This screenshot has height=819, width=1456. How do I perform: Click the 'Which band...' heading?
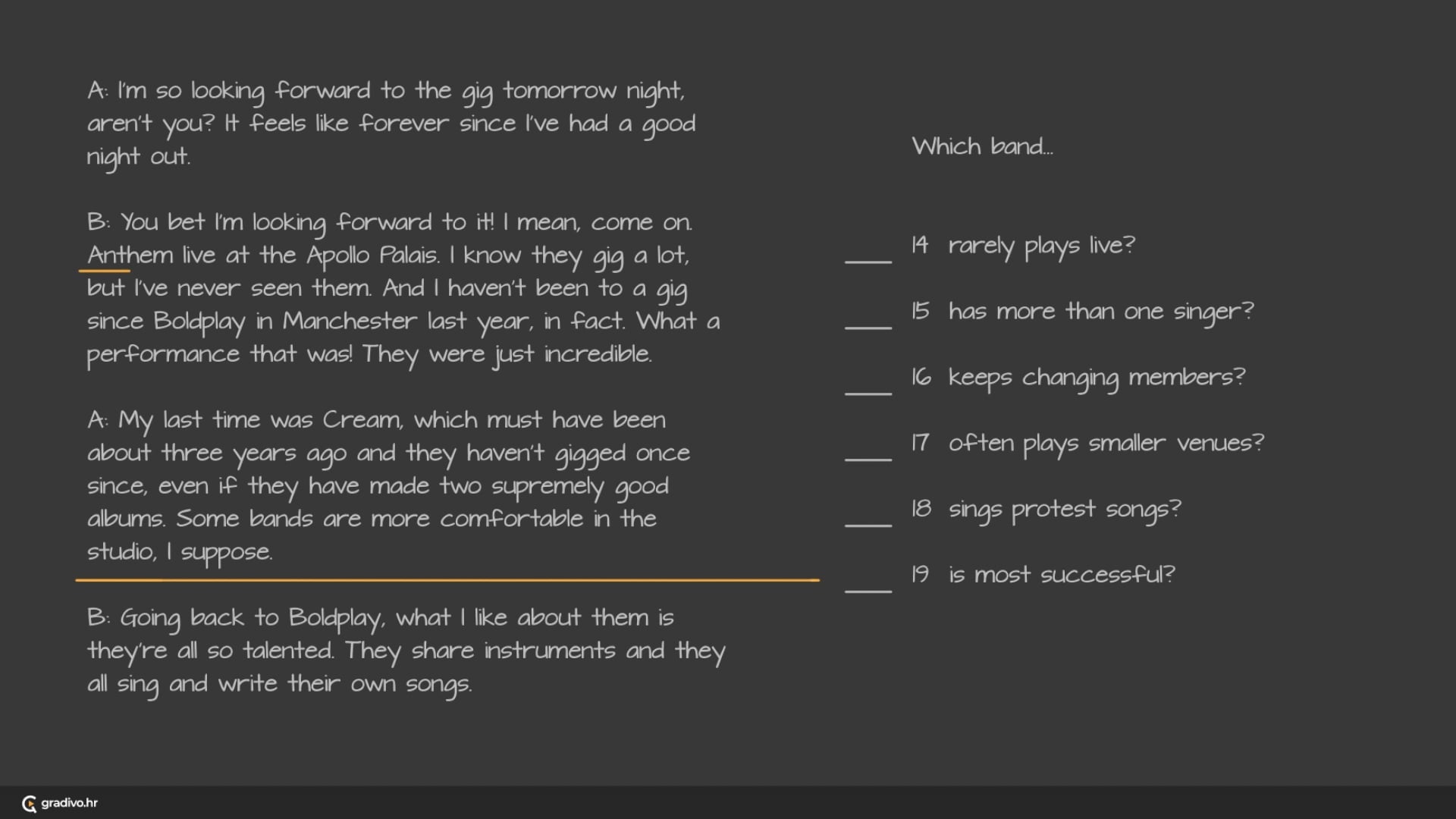(x=982, y=146)
